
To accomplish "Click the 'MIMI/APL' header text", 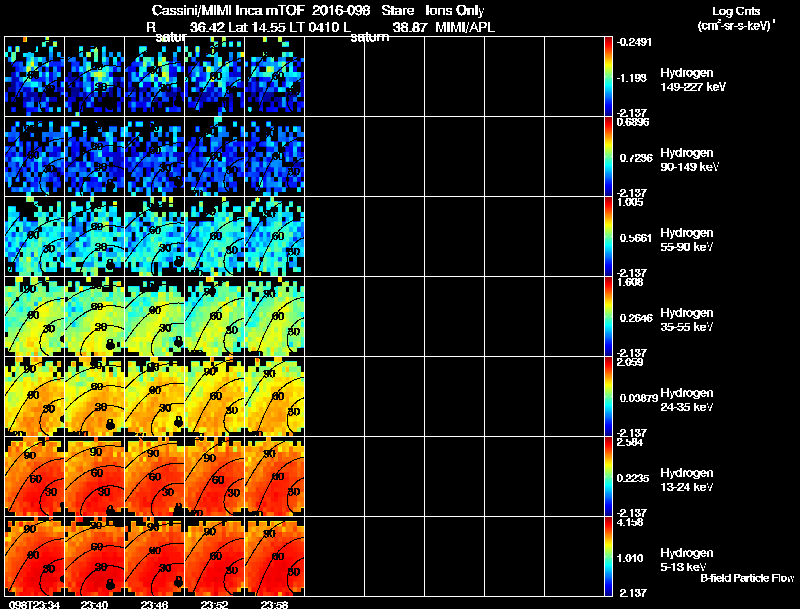I will (465, 27).
